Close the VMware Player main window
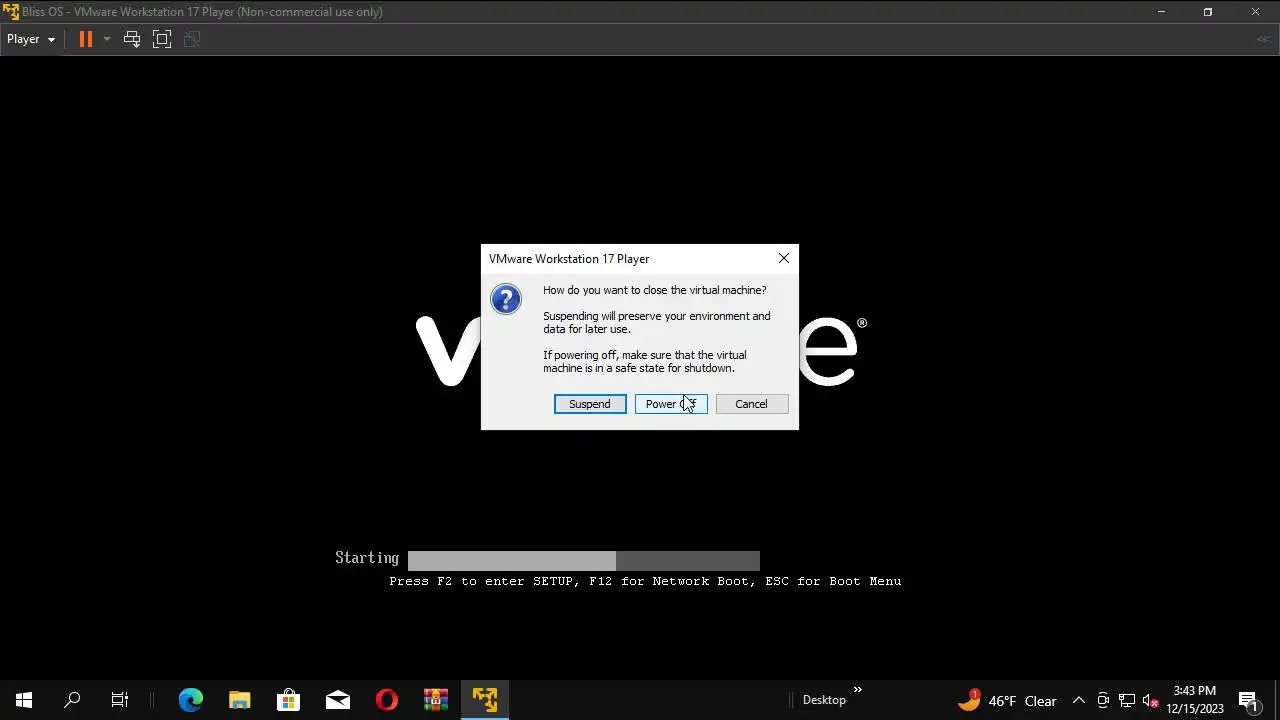Screen dimensions: 1280x720 [1255, 12]
